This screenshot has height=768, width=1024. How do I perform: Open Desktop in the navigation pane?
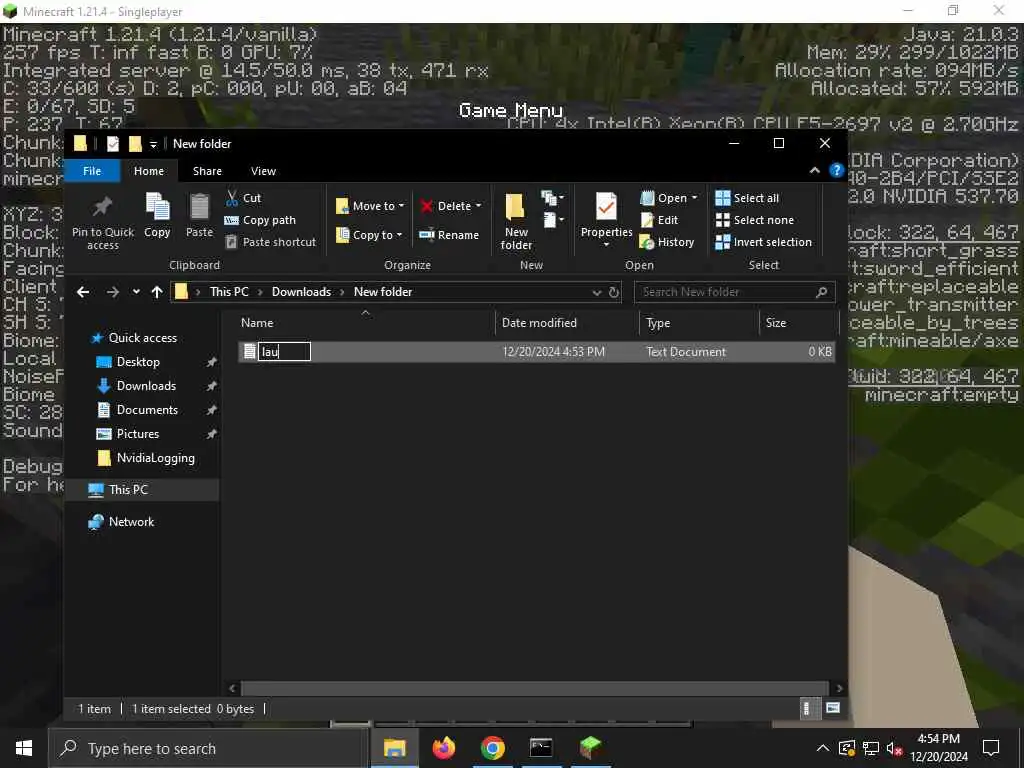point(138,362)
